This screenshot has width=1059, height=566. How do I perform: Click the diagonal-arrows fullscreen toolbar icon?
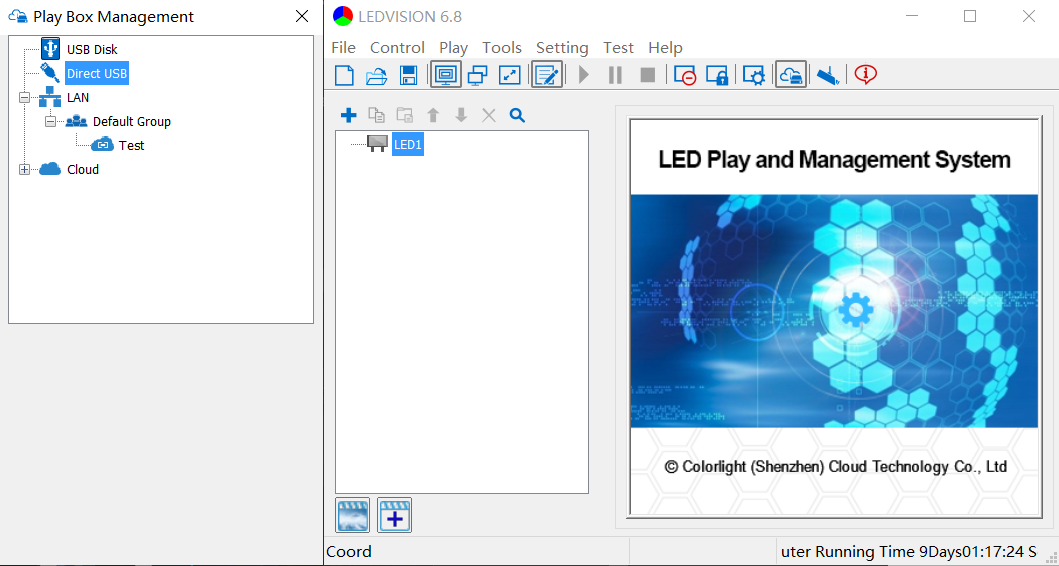coord(509,75)
